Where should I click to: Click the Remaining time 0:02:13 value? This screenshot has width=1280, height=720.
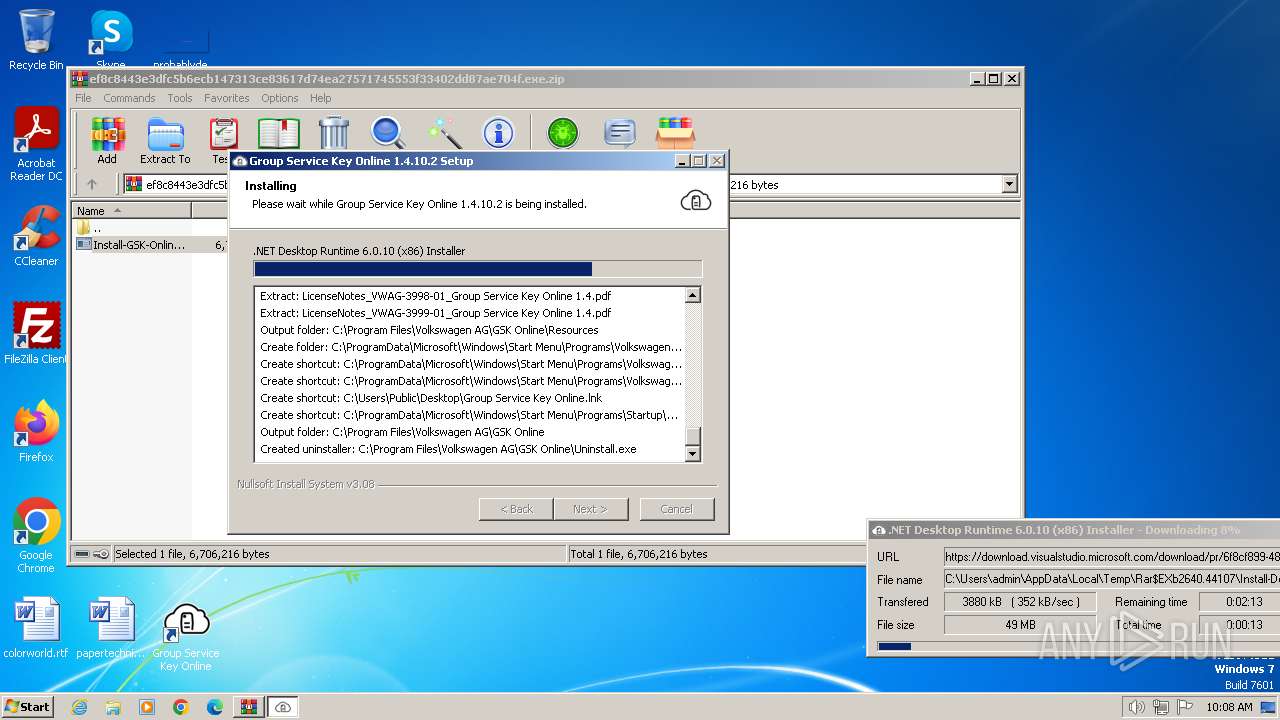pos(1239,602)
